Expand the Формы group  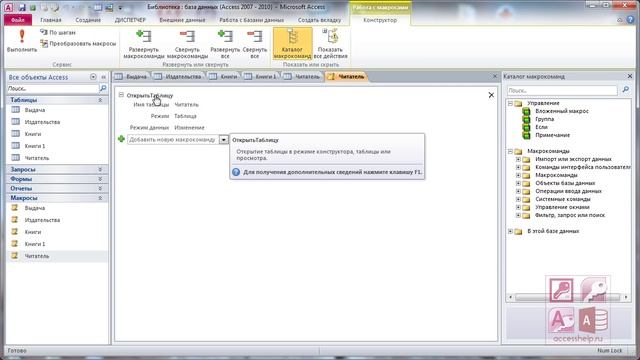pyautogui.click(x=100, y=179)
